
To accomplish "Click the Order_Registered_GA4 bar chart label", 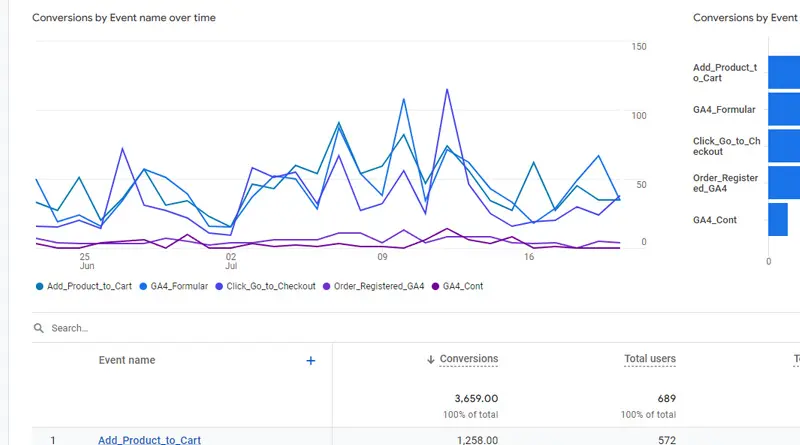I will coord(725,183).
